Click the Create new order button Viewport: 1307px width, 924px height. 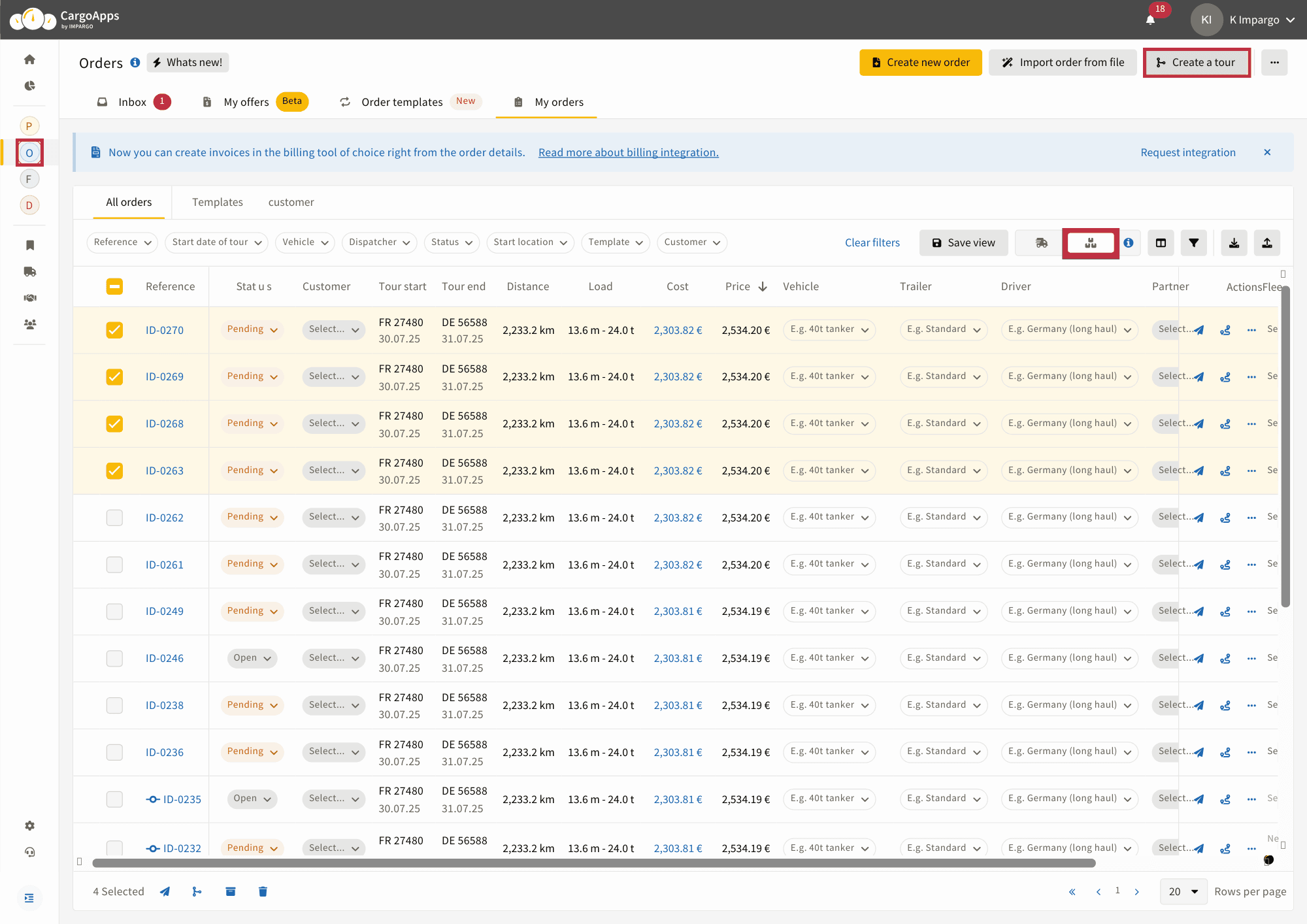(920, 63)
